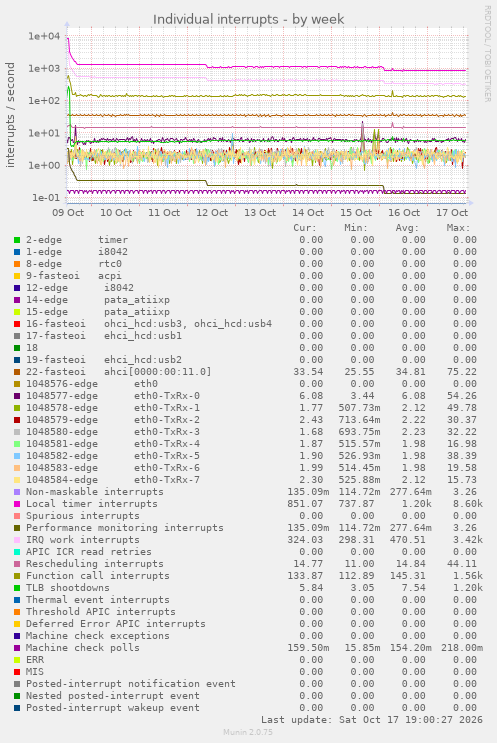Click the brown swatch next to 22-fasteoi ahci

17,372
